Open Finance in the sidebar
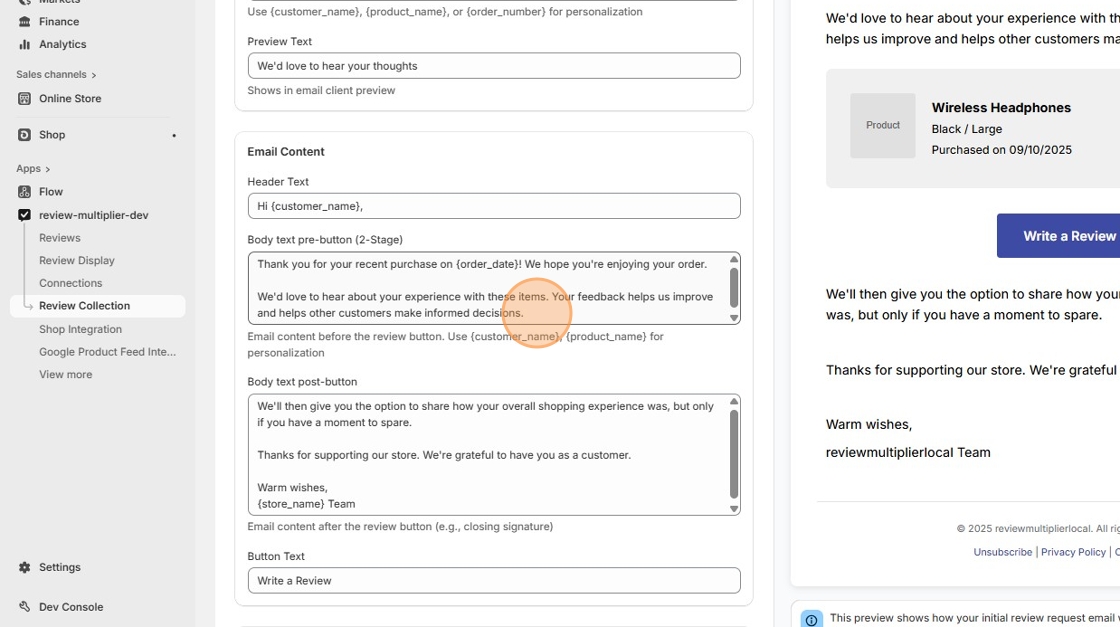Image resolution: width=1120 pixels, height=627 pixels. 59,21
